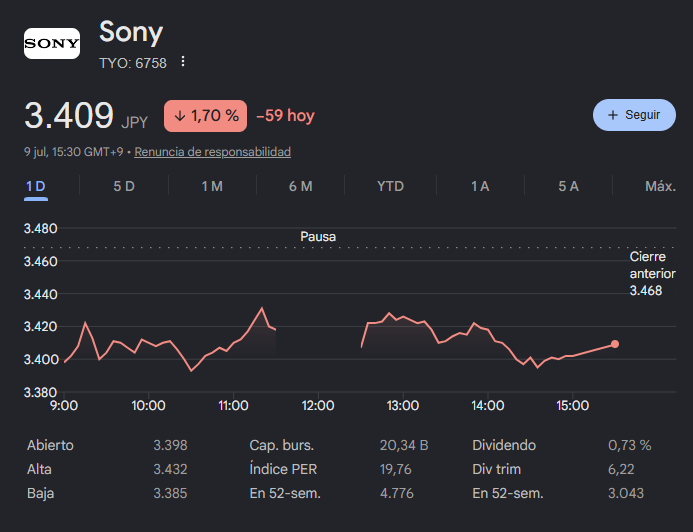This screenshot has width=693, height=532.
Task: Click the Alta value 3.432
Action: pyautogui.click(x=170, y=469)
